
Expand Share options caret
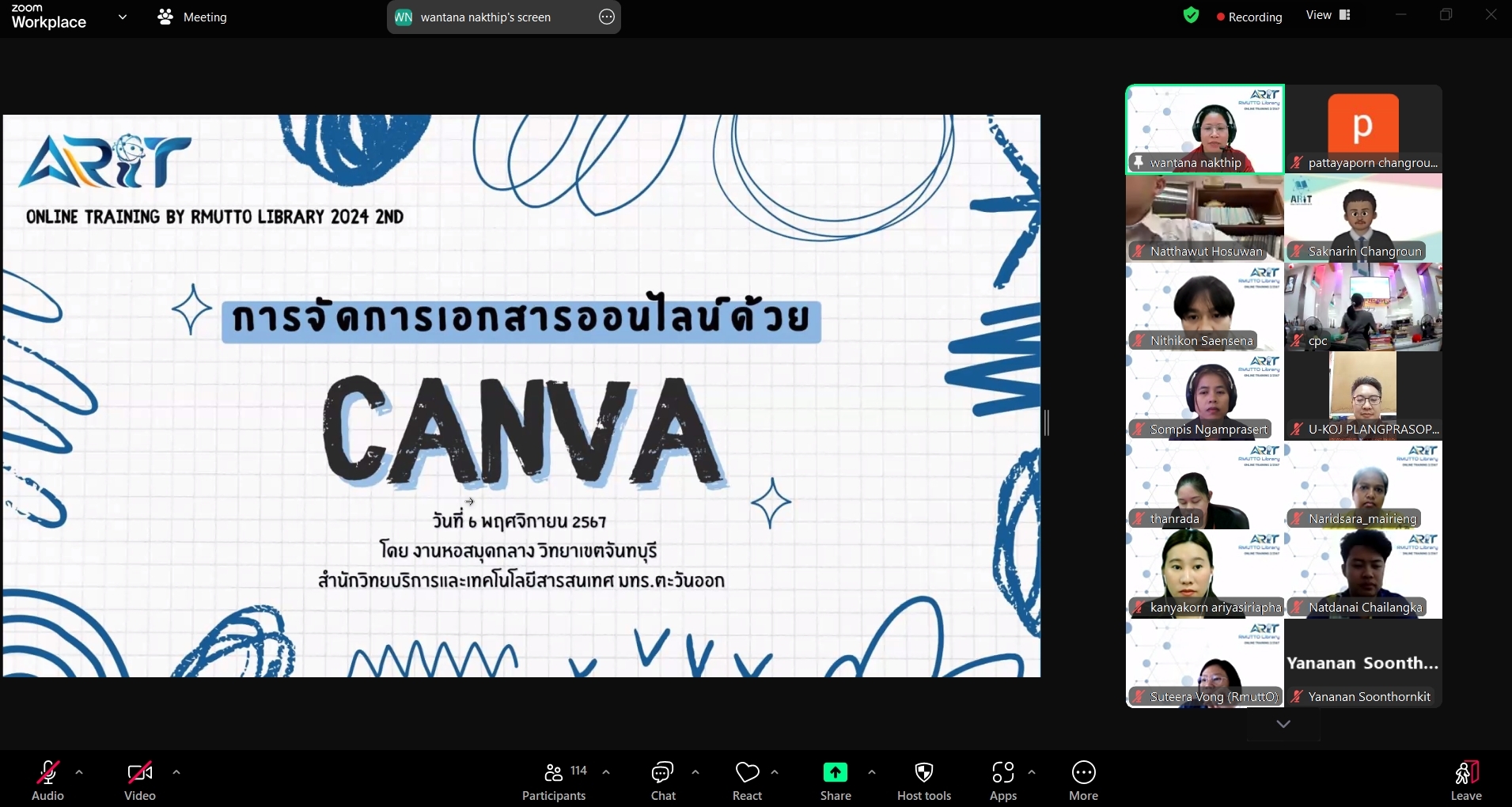coord(872,772)
